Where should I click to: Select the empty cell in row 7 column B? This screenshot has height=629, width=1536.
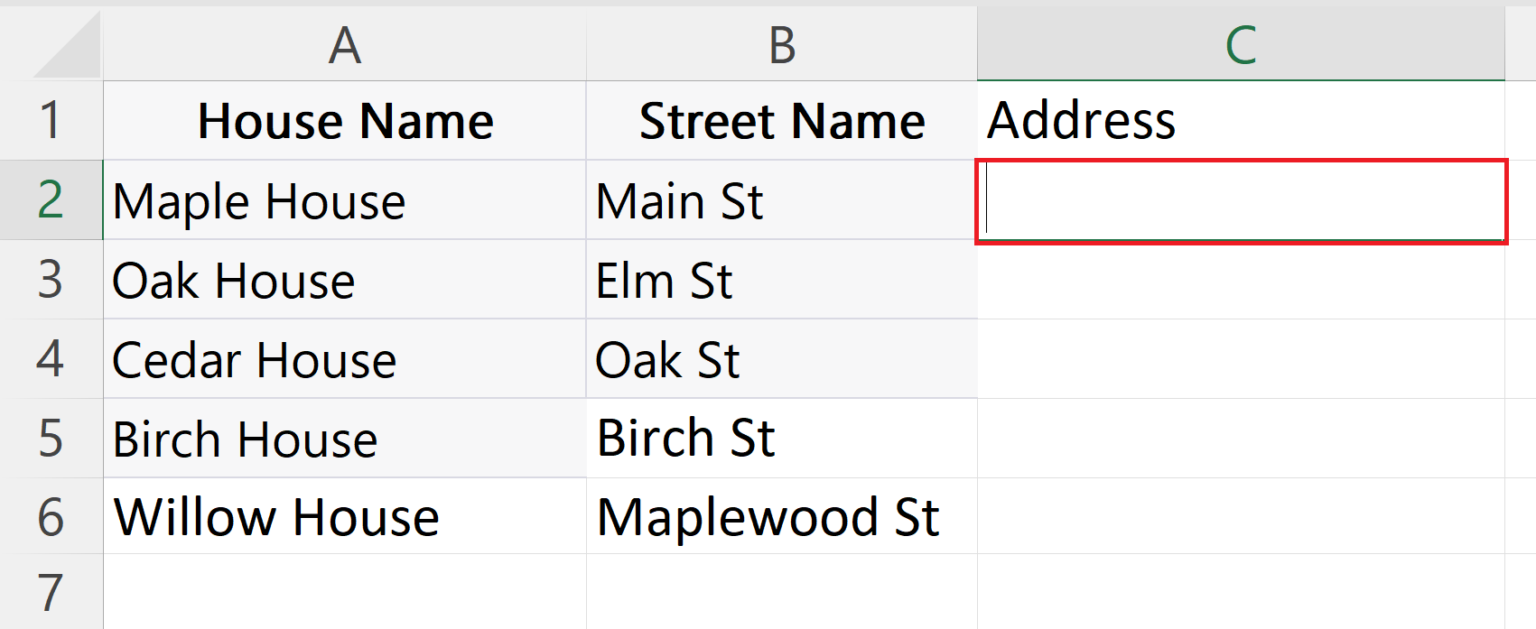[x=781, y=592]
